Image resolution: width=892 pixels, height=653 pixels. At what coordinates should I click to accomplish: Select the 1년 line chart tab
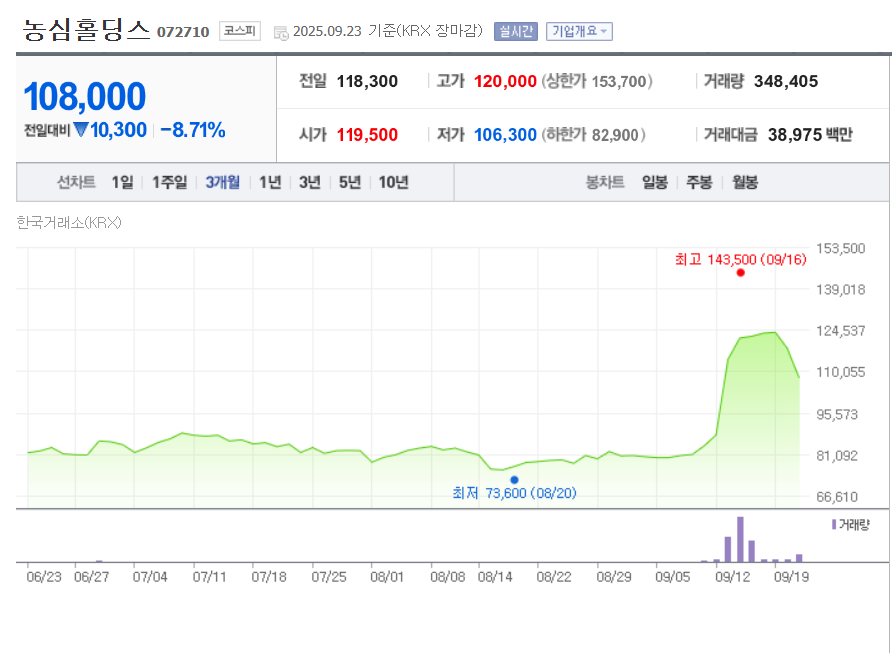[270, 183]
